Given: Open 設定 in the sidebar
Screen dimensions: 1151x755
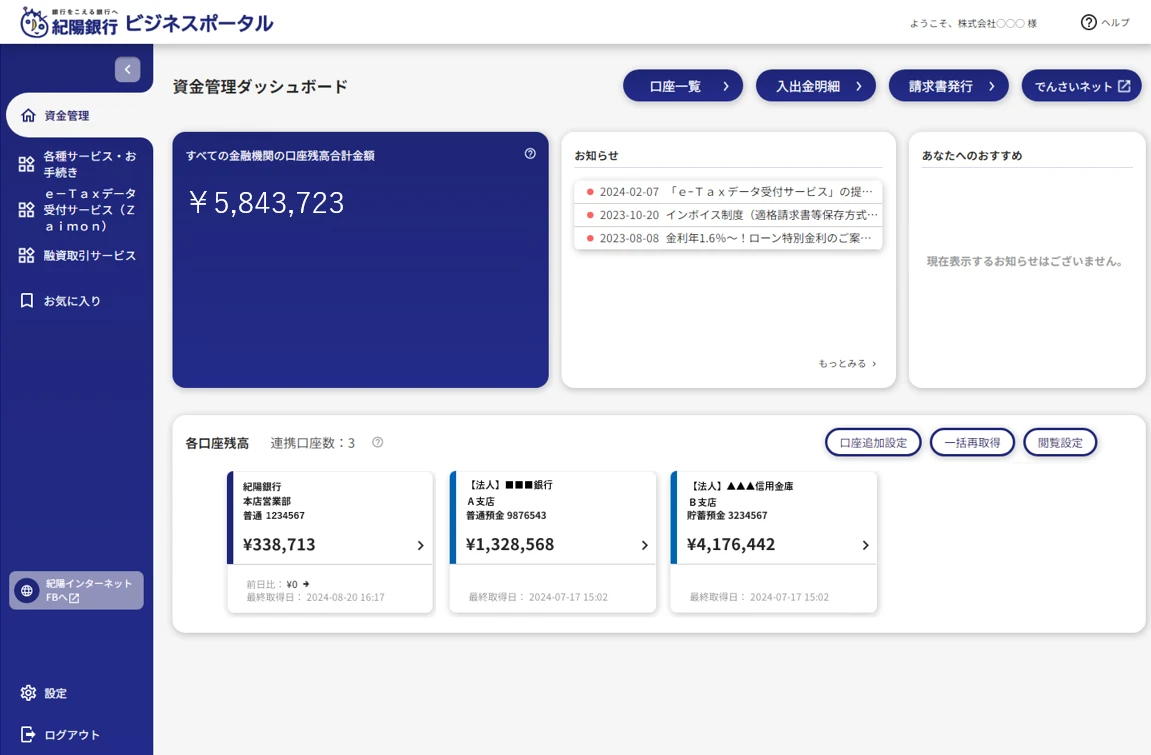Looking at the screenshot, I should pos(44,693).
